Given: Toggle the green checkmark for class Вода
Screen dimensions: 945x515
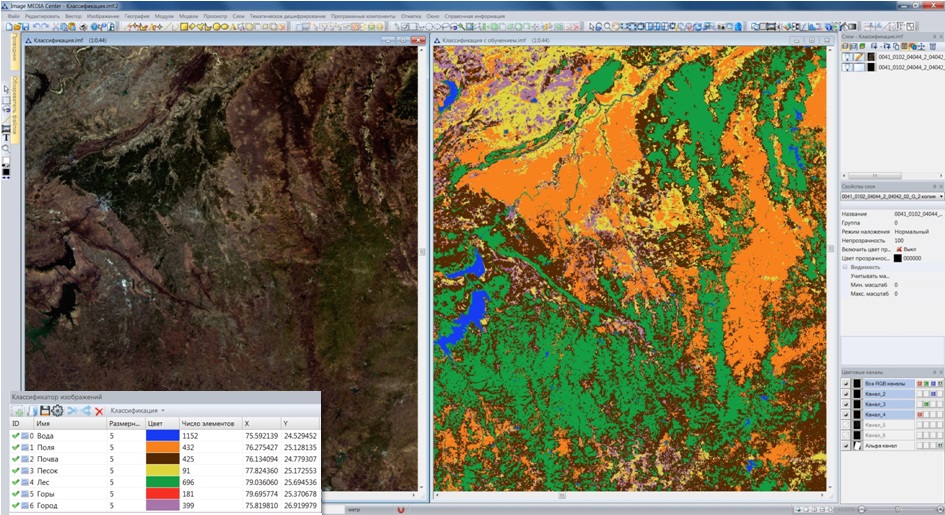Looking at the screenshot, I should [x=16, y=435].
